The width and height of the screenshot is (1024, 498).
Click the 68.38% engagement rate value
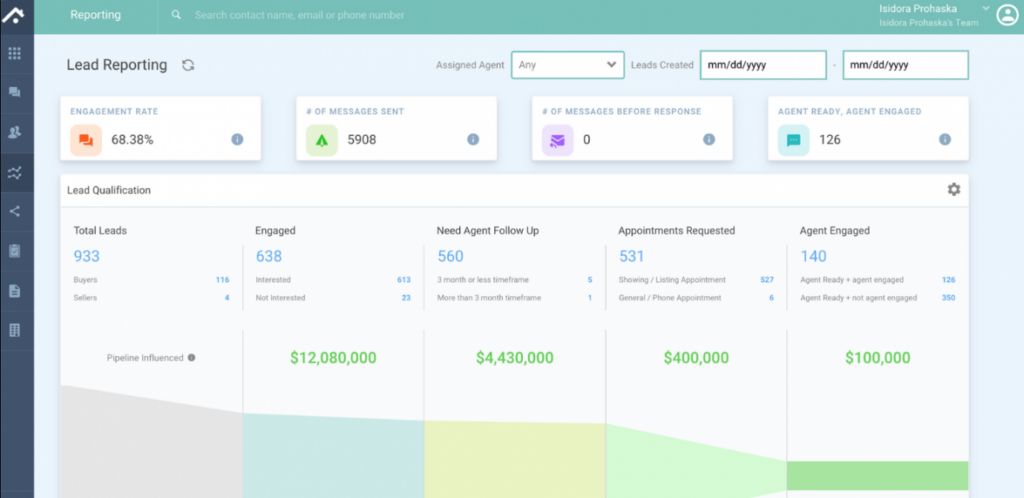click(132, 139)
